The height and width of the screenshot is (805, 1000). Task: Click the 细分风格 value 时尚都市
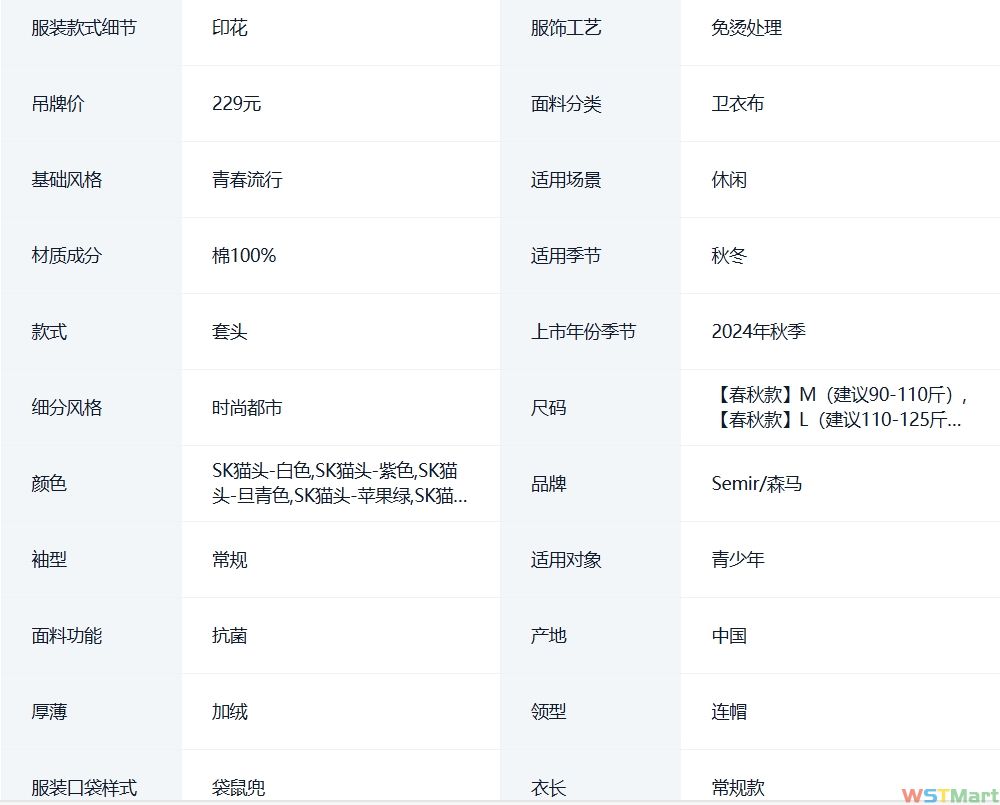point(247,408)
